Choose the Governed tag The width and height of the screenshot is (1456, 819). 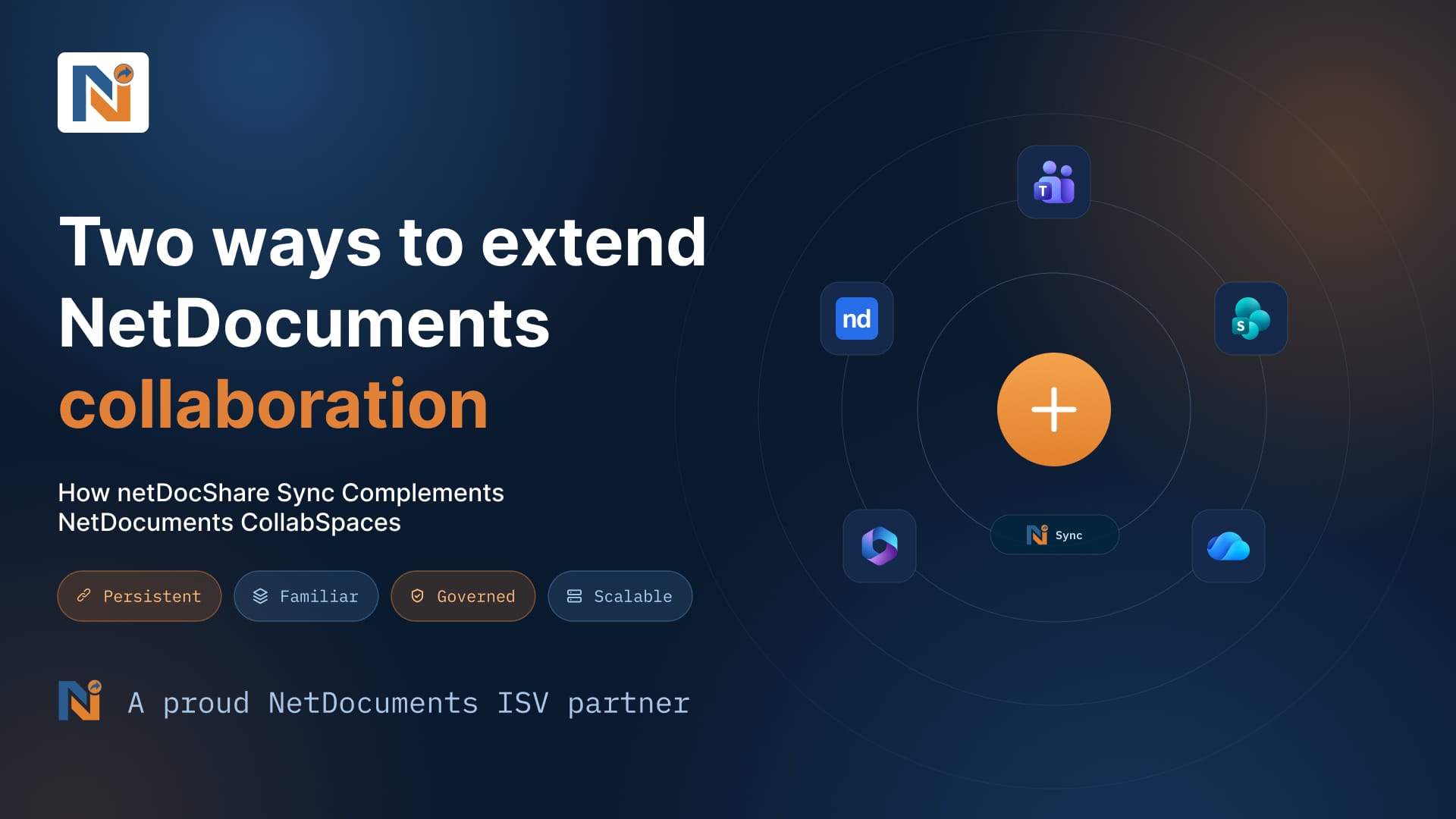pos(463,596)
